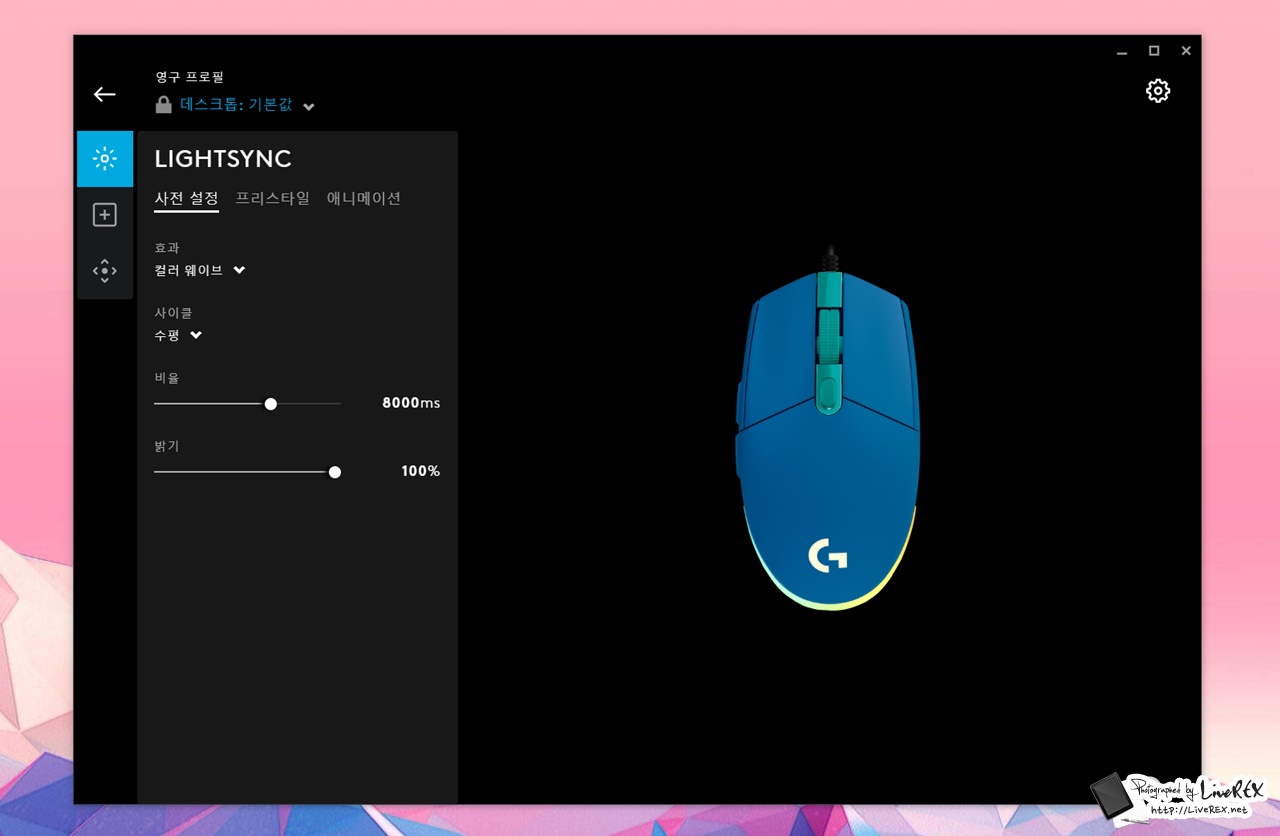Viewport: 1280px width, 836px height.
Task: Switch to the 프리스타일 tab
Action: tap(273, 198)
